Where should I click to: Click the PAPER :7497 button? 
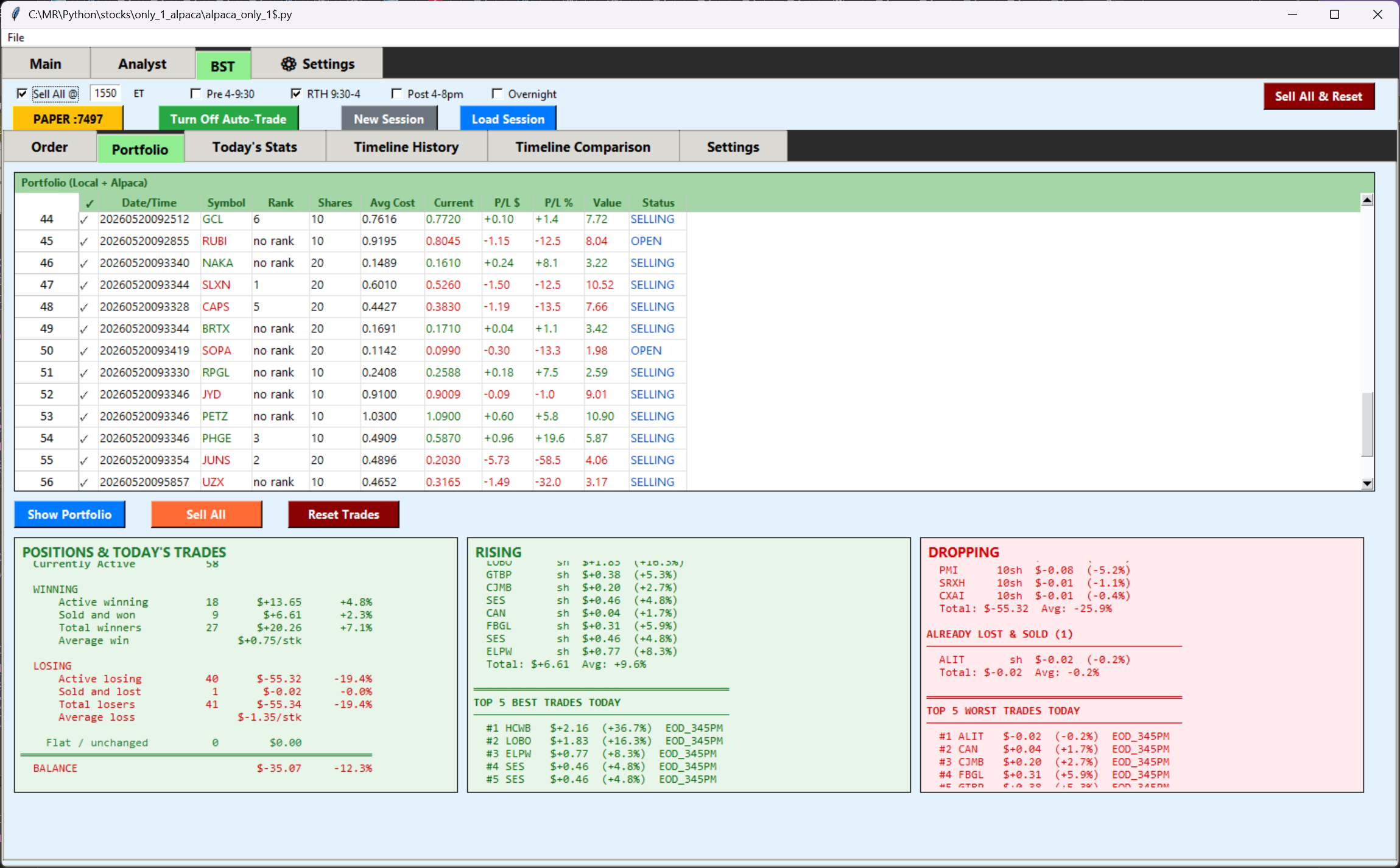click(x=68, y=119)
